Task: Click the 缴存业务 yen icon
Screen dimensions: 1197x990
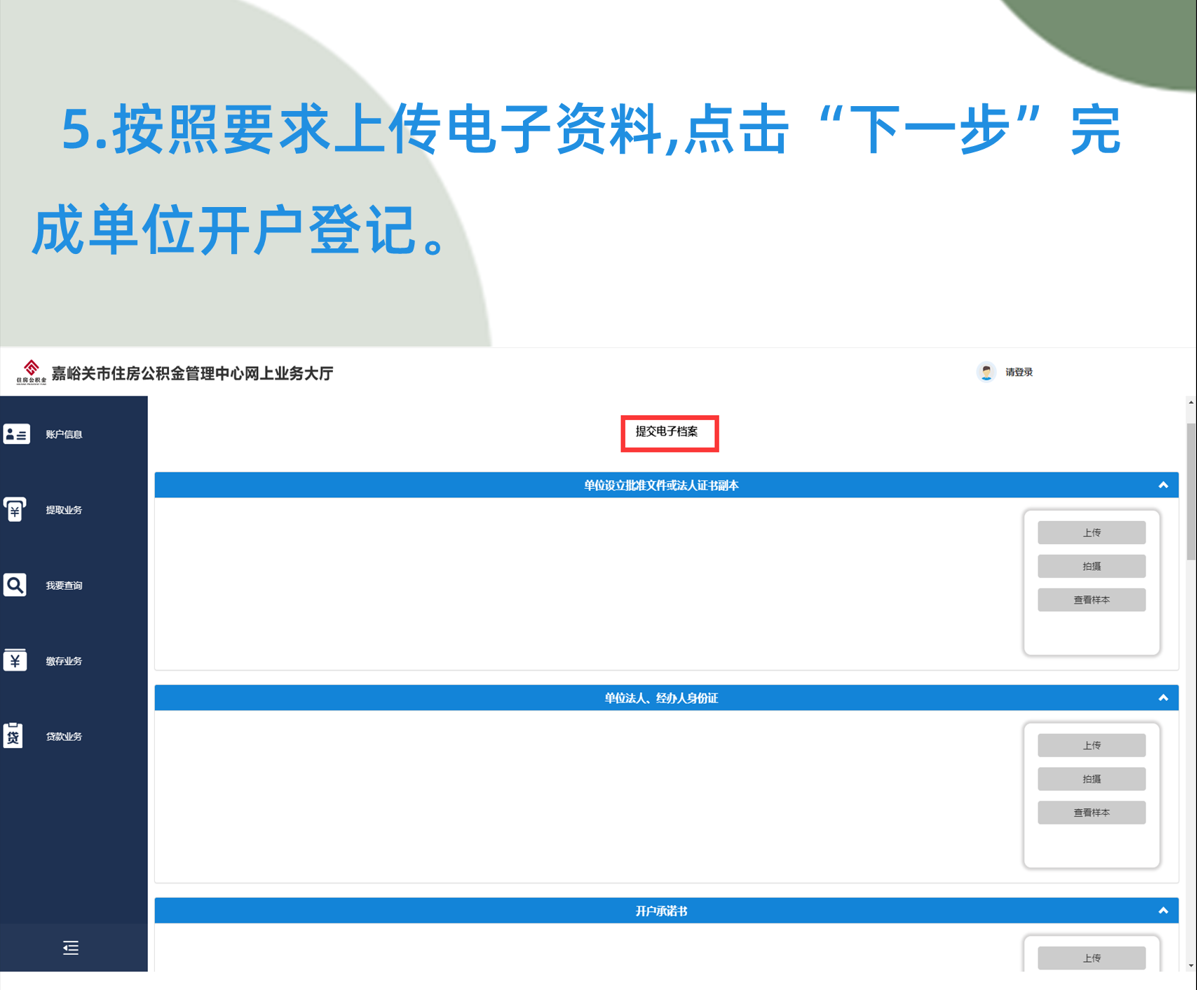Action: pos(15,660)
